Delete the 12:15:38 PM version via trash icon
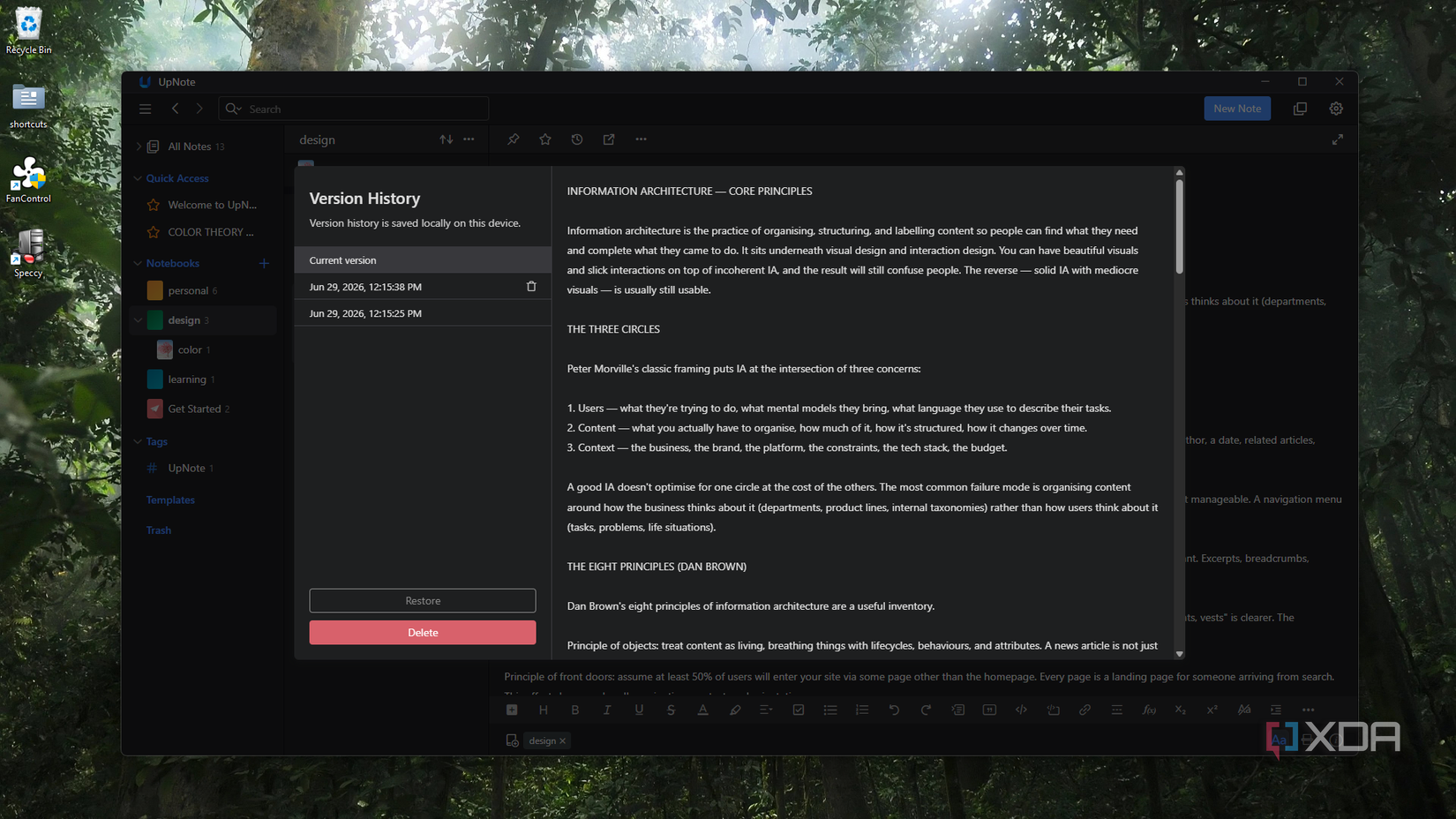The image size is (1456, 819). (531, 287)
